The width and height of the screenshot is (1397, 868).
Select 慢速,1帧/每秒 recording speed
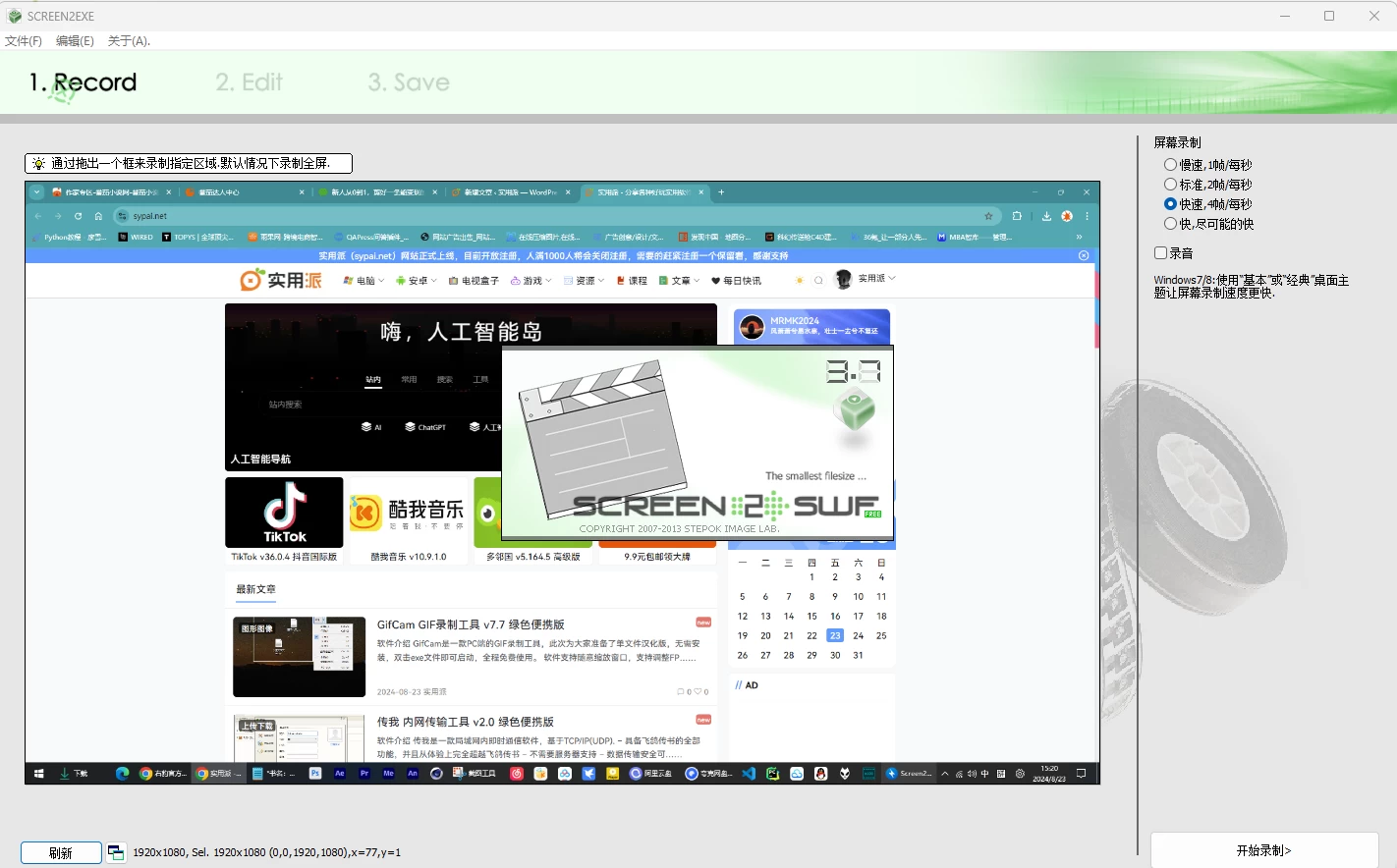[x=1170, y=165]
